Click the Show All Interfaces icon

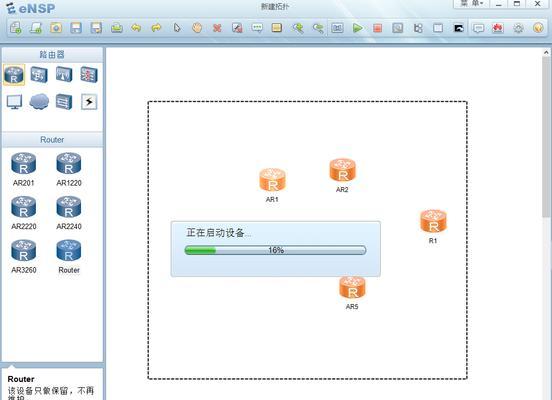pos(418,28)
